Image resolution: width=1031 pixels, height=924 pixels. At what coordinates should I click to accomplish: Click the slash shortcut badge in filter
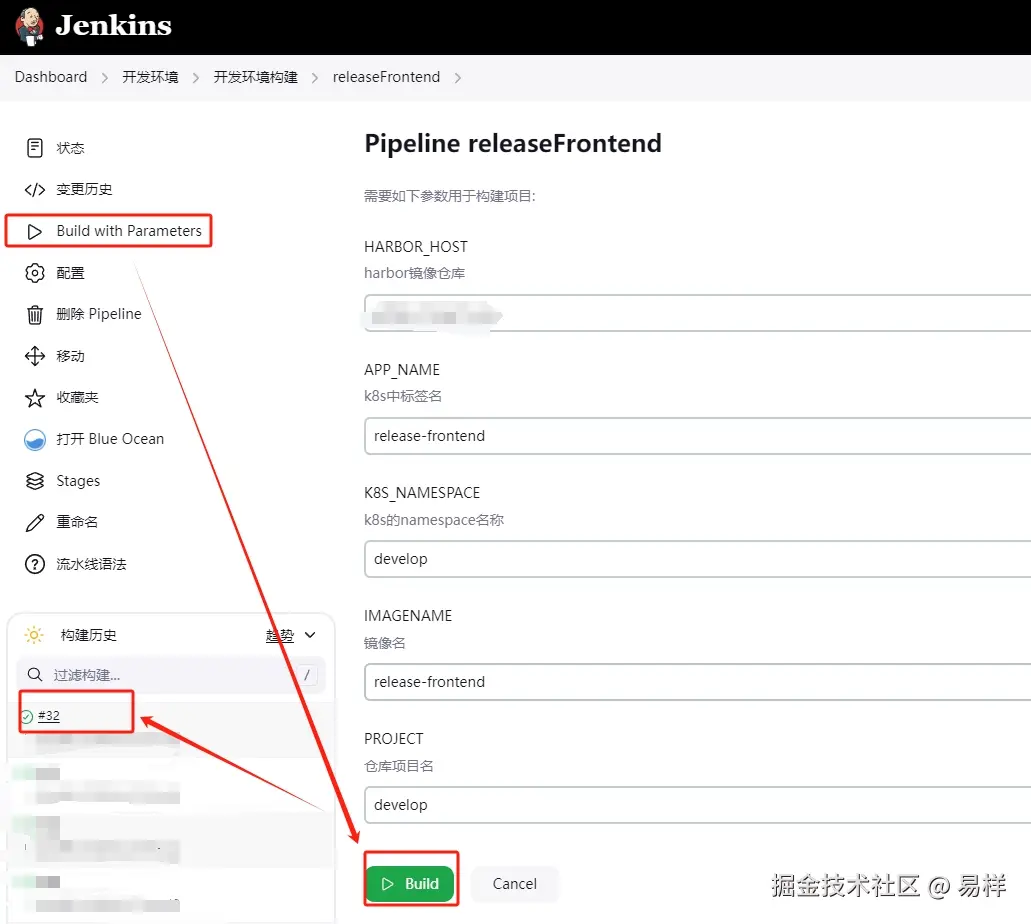point(306,675)
